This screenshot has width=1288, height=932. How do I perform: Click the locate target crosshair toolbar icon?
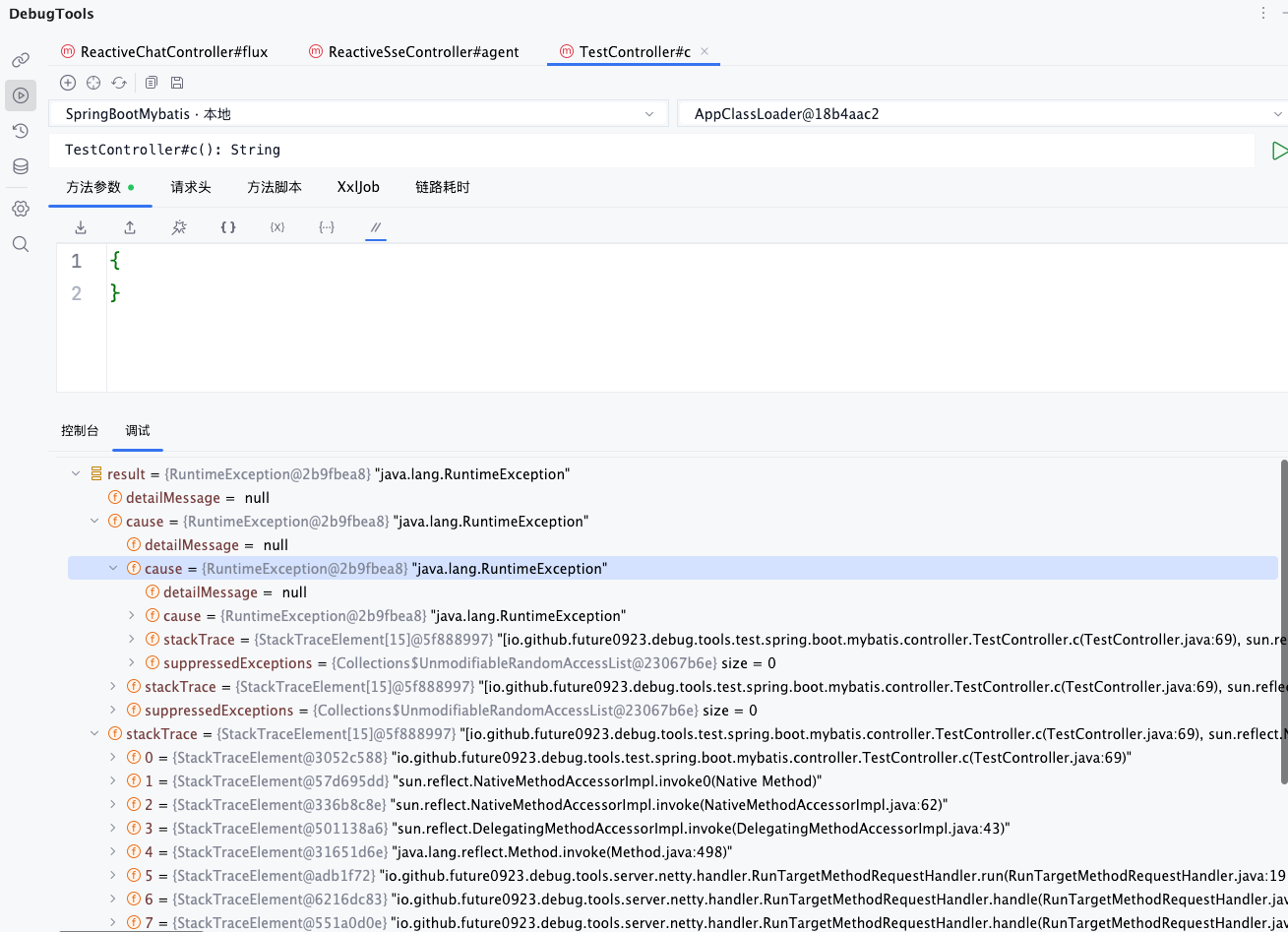(93, 83)
